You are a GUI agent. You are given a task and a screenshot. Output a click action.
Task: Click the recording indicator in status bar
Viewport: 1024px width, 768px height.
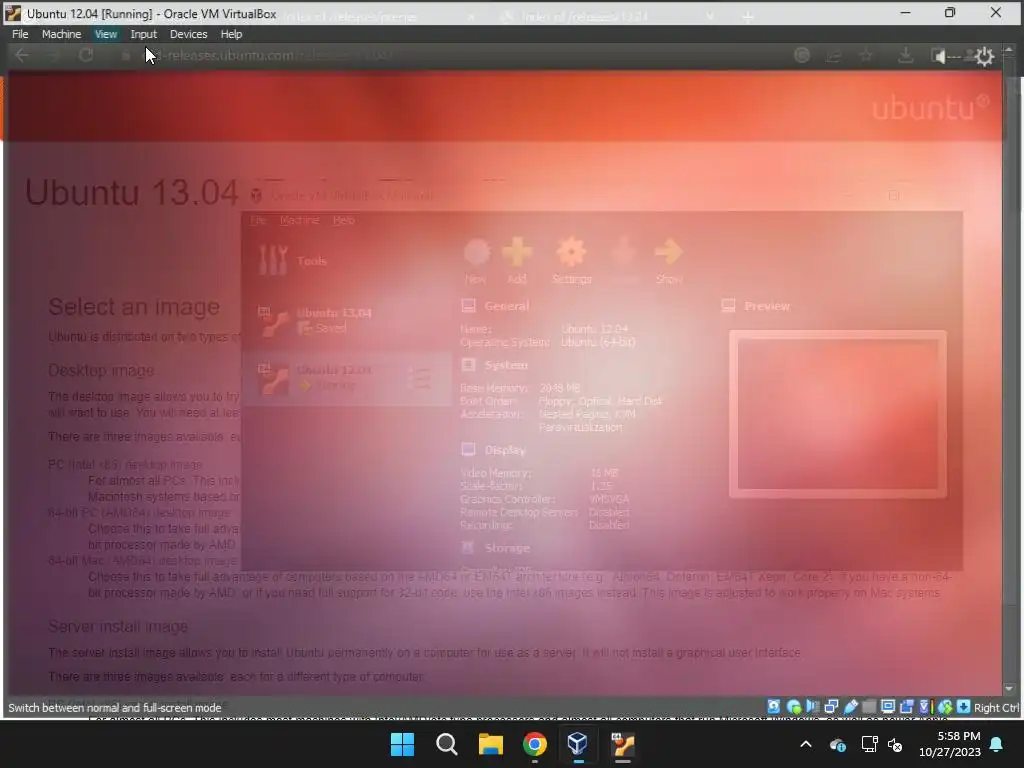point(906,707)
